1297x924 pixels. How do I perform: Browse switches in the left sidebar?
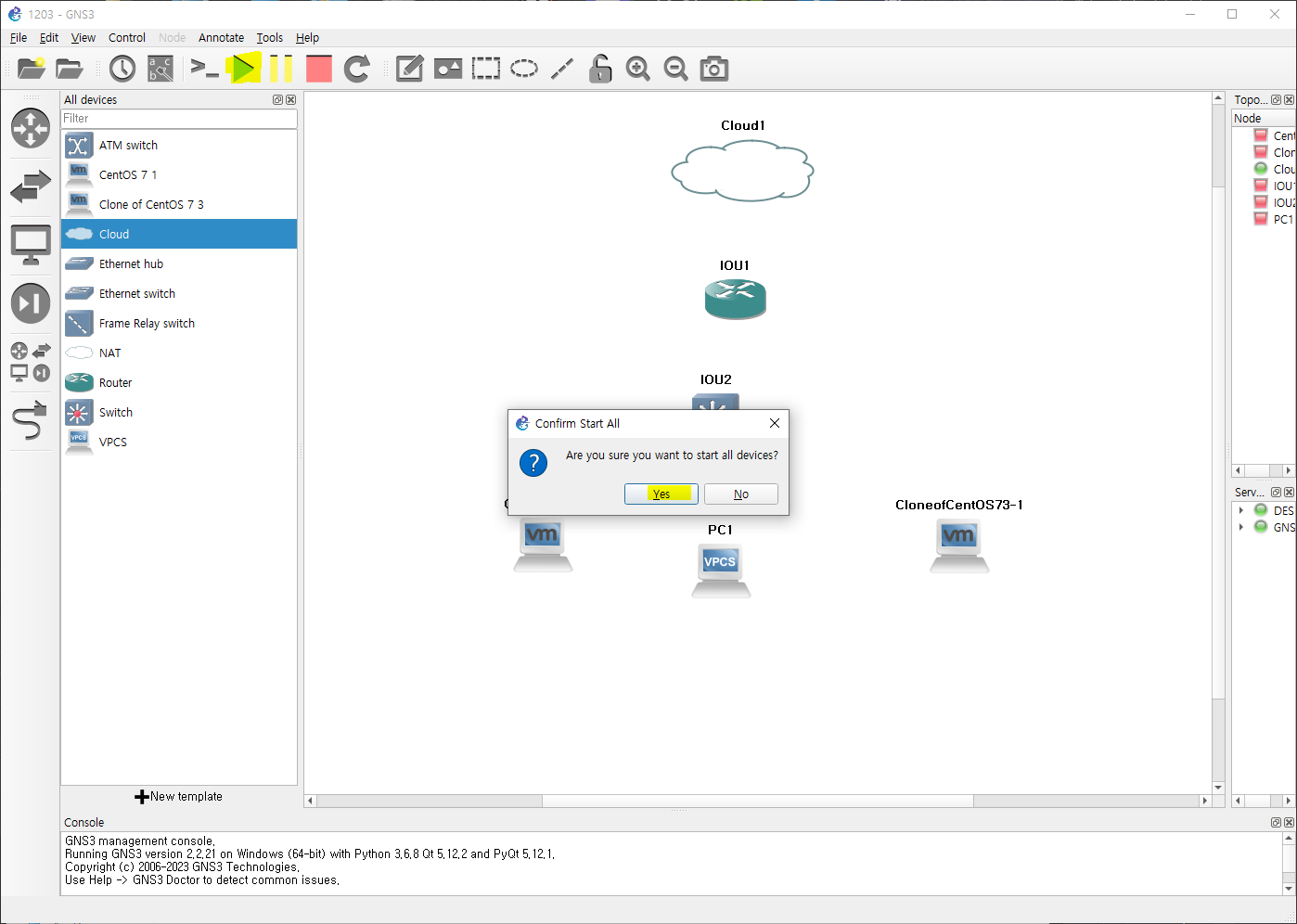[31, 187]
